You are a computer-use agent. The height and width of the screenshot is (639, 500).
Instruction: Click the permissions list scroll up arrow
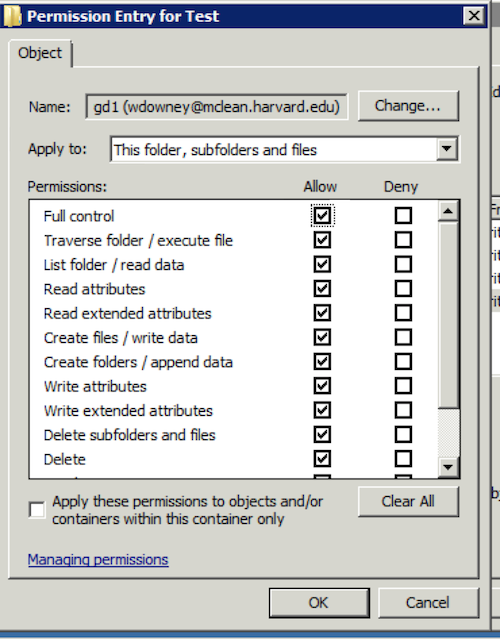point(448,211)
